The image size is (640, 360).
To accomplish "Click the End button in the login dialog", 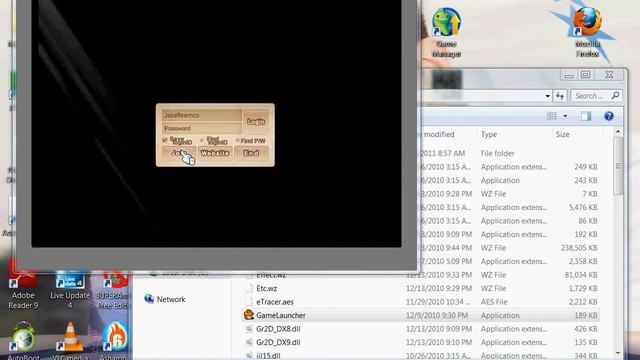I will pyautogui.click(x=251, y=153).
